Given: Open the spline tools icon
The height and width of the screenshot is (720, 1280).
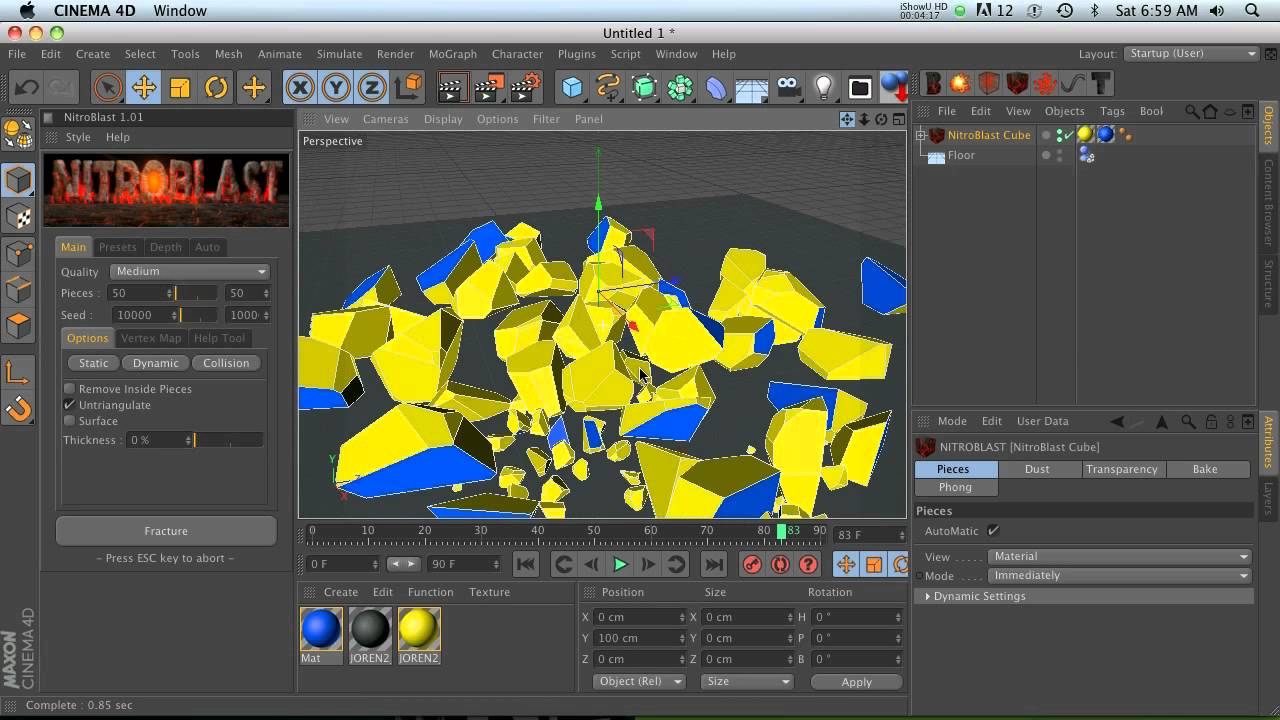Looking at the screenshot, I should point(608,88).
